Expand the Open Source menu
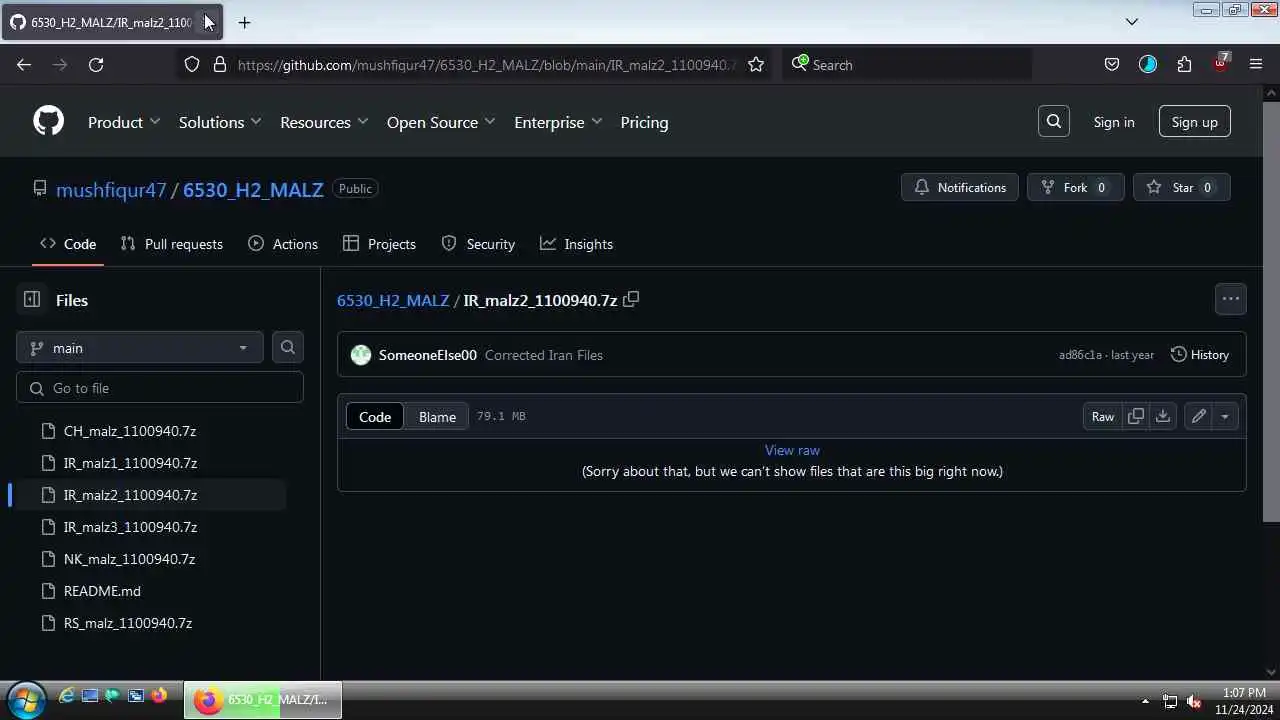1280x720 pixels. (441, 122)
